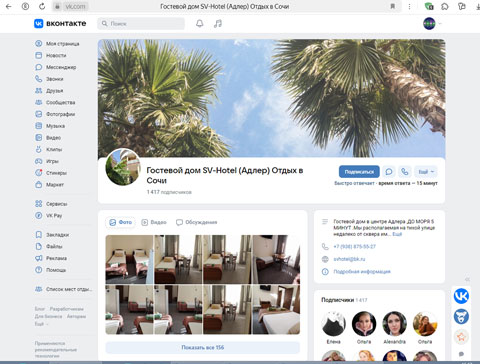This screenshot has height=364, width=480.
Task: Open the Подписчики 1 417 heading
Action: tap(344, 300)
